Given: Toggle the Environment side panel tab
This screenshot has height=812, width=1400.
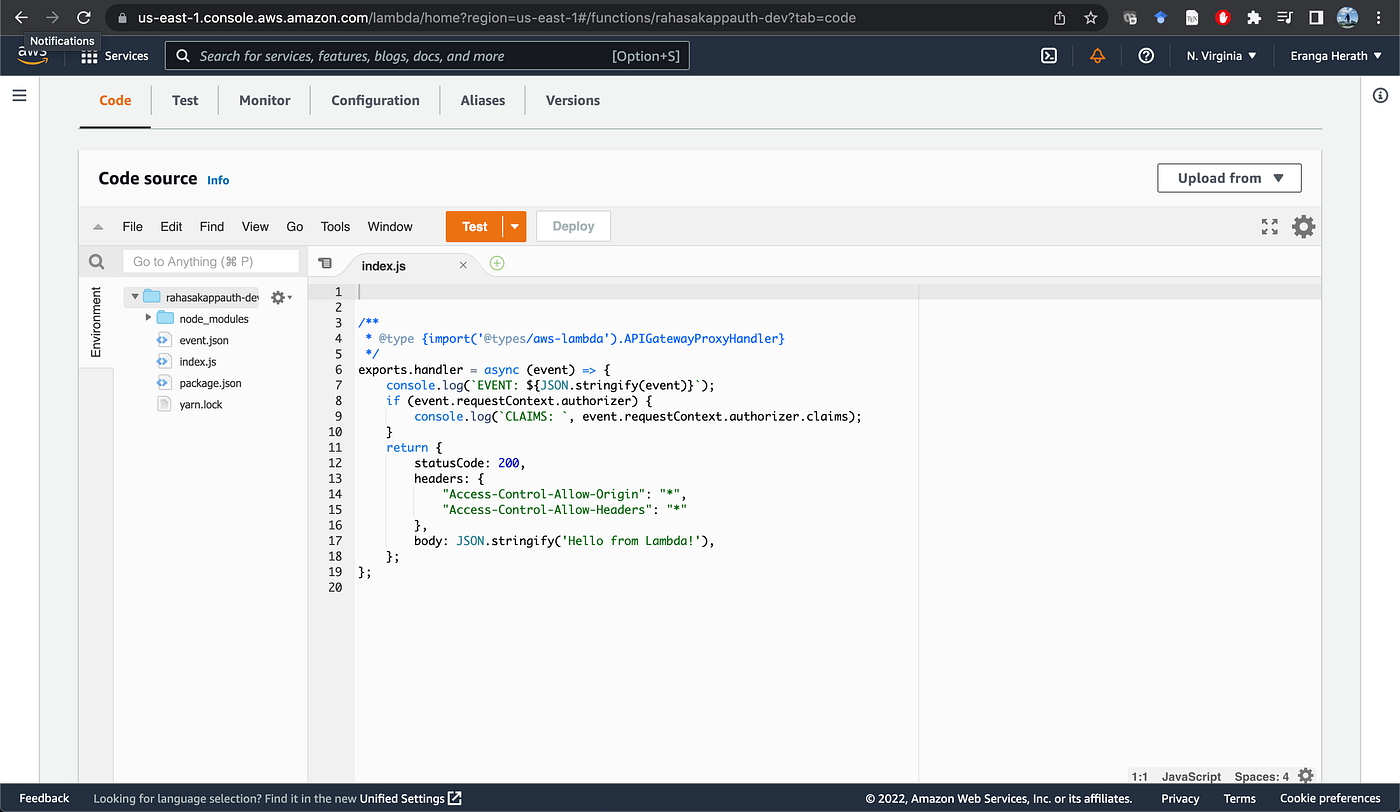Looking at the screenshot, I should tap(96, 322).
